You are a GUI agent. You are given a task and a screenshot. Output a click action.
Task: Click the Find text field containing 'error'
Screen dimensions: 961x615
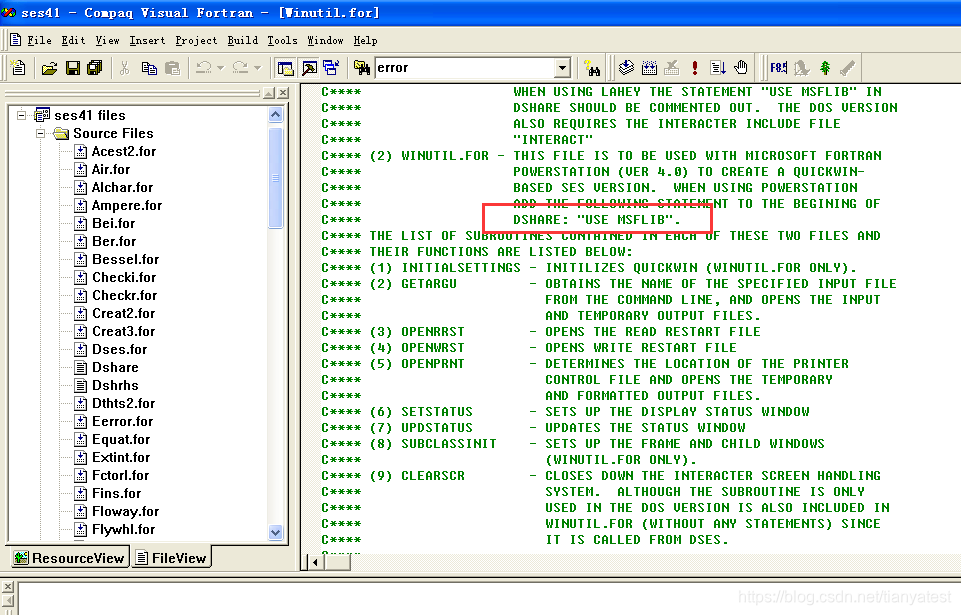tap(465, 68)
